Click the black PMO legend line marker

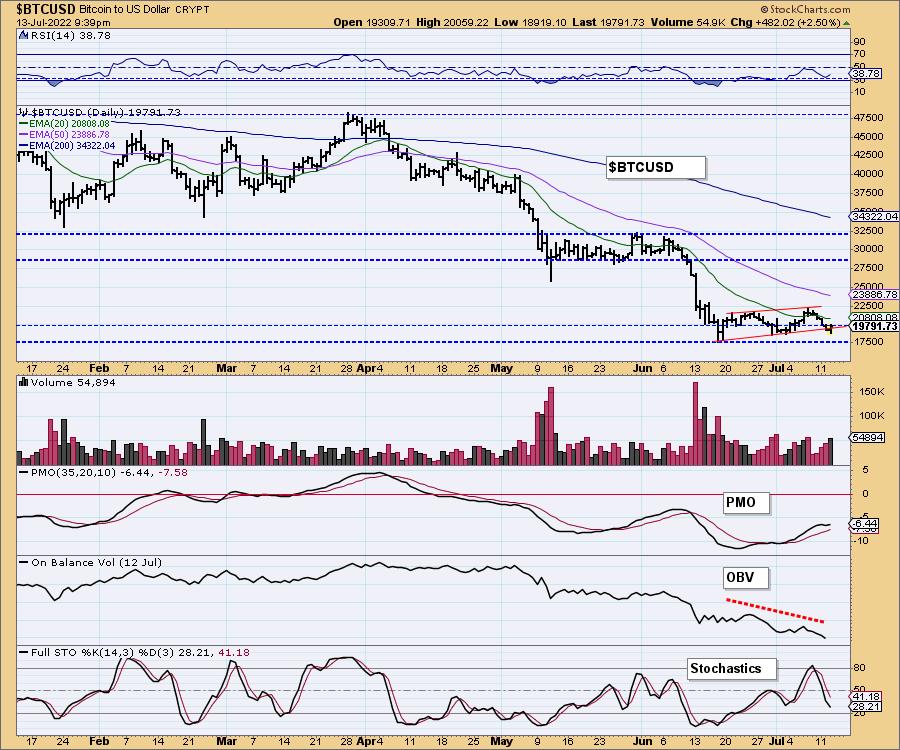(24, 472)
